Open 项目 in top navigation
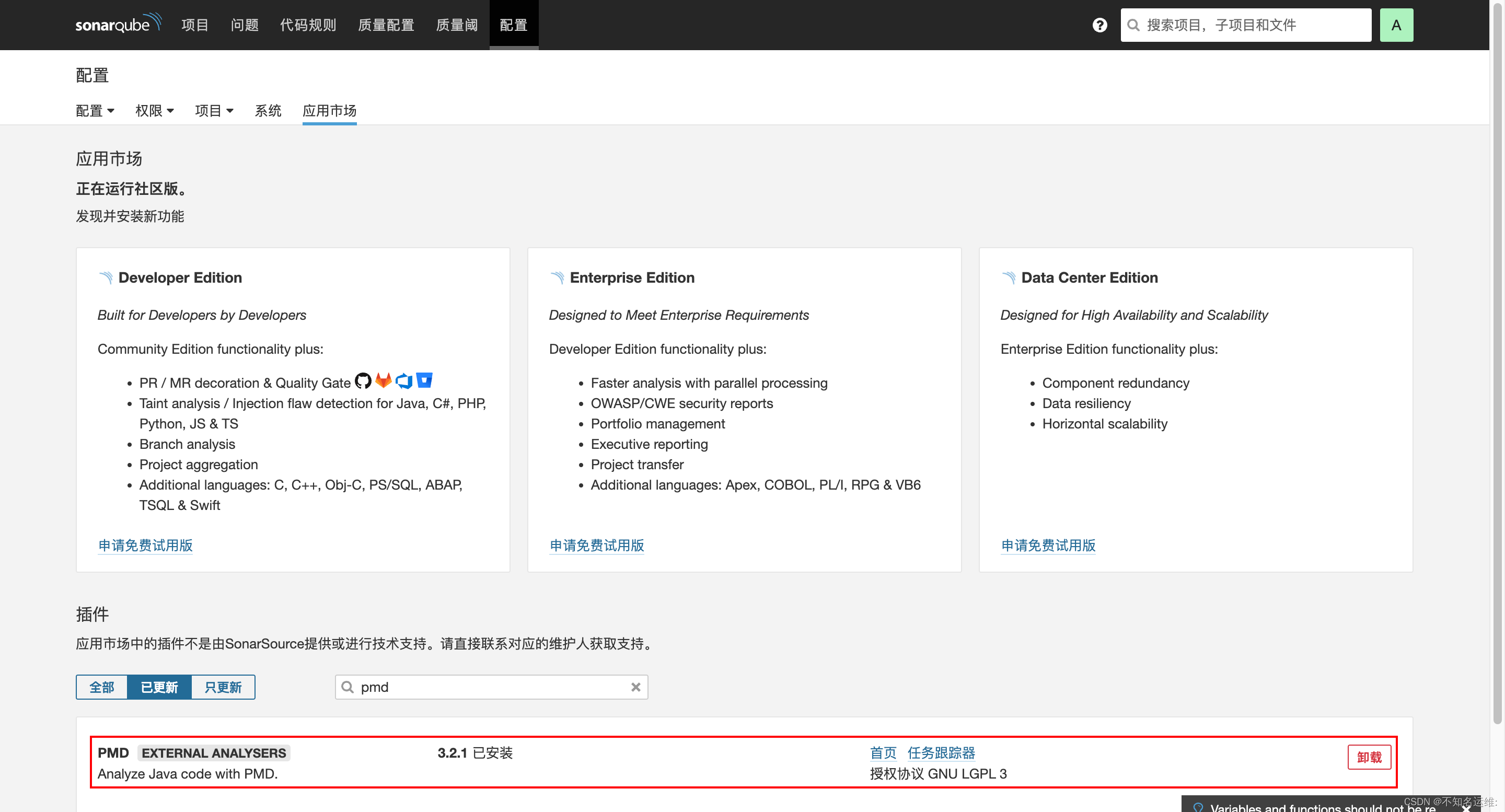Screen dimensions: 1505x812 coord(194,25)
